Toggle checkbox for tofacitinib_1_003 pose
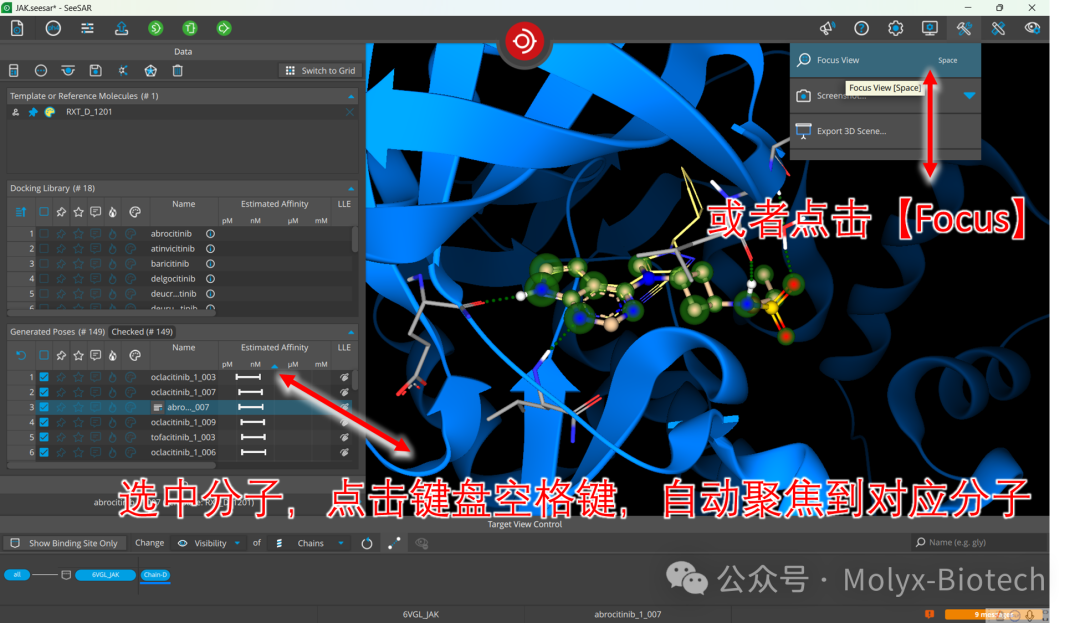This screenshot has height=623, width=1080. click(44, 437)
